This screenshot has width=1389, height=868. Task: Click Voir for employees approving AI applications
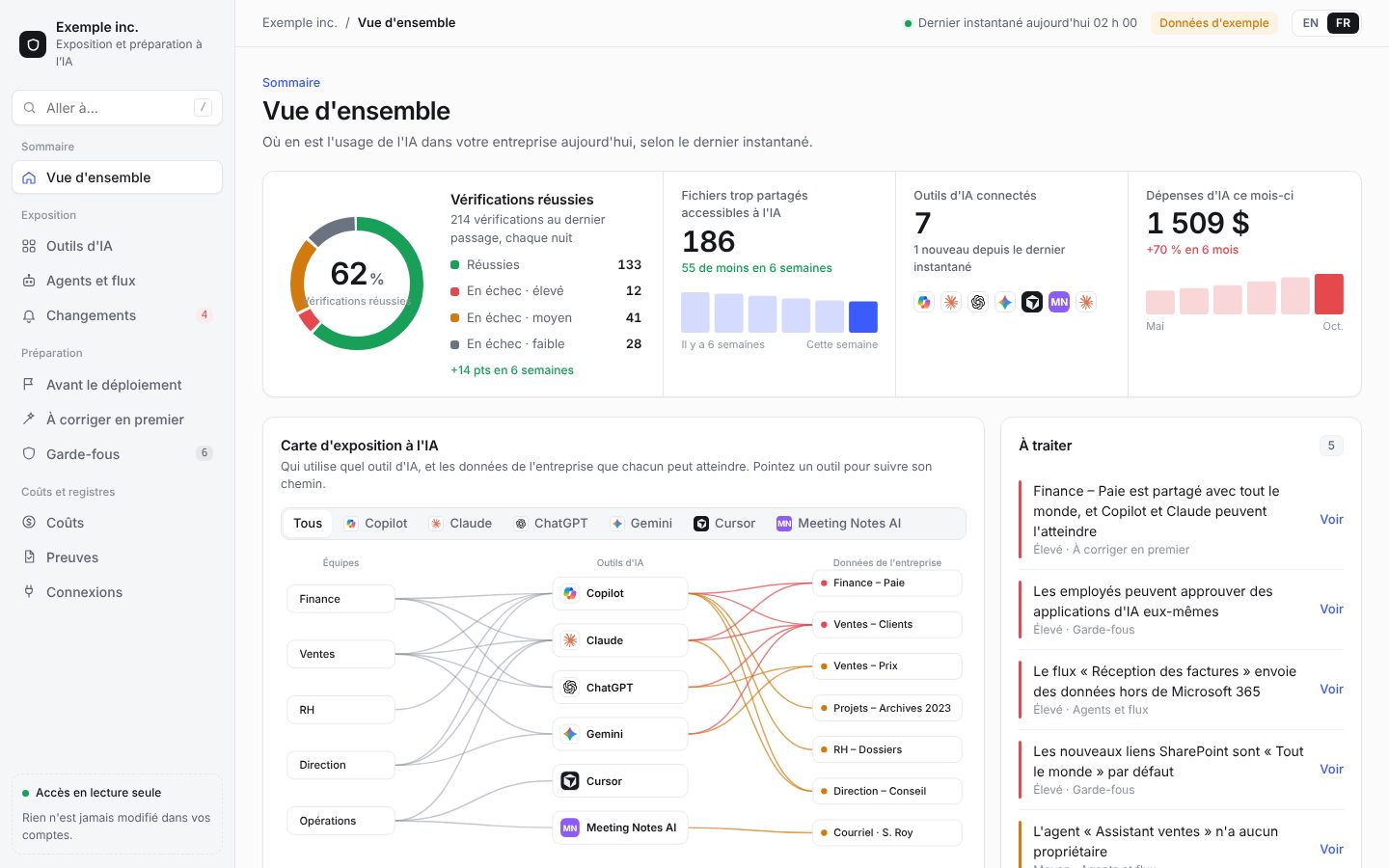coord(1331,609)
